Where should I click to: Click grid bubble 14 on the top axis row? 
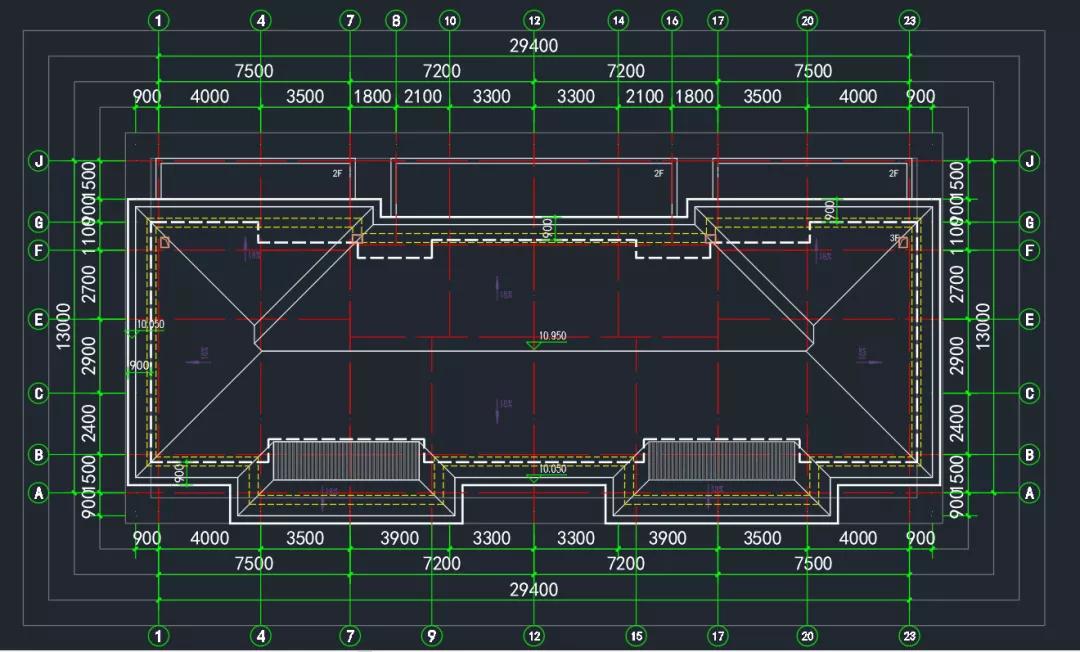tap(619, 21)
